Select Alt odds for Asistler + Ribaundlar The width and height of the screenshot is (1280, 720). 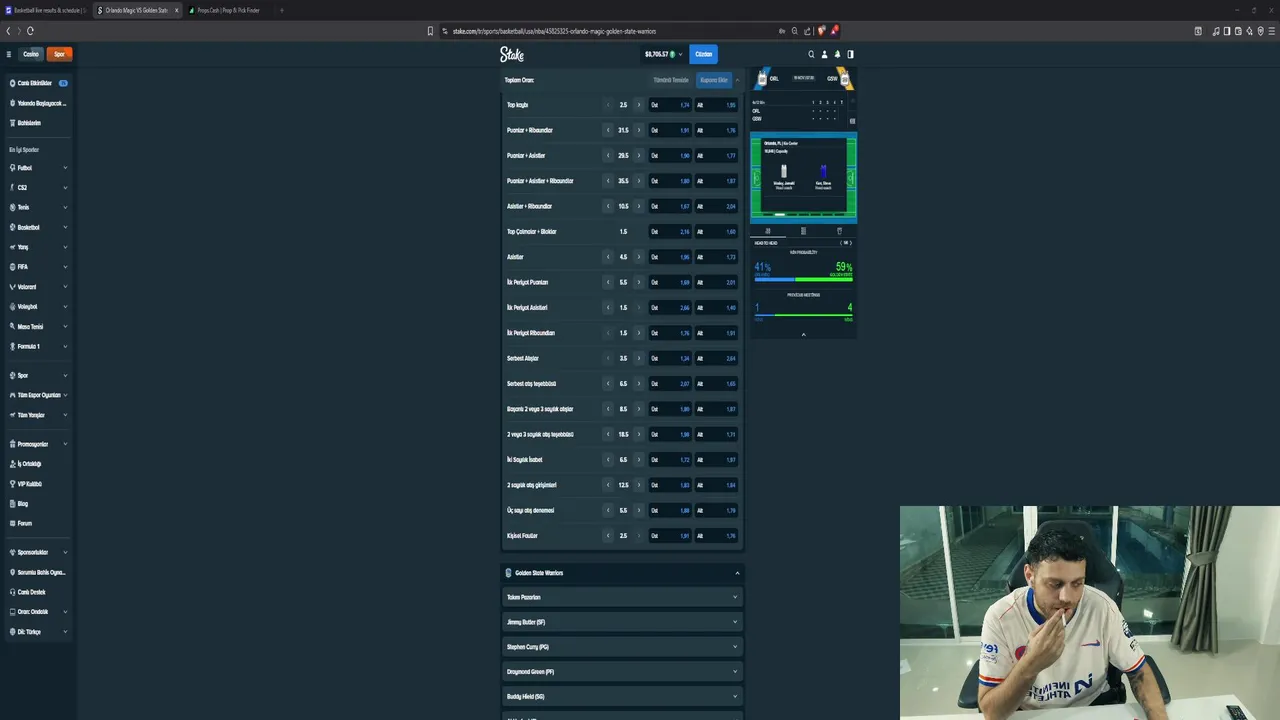[717, 206]
